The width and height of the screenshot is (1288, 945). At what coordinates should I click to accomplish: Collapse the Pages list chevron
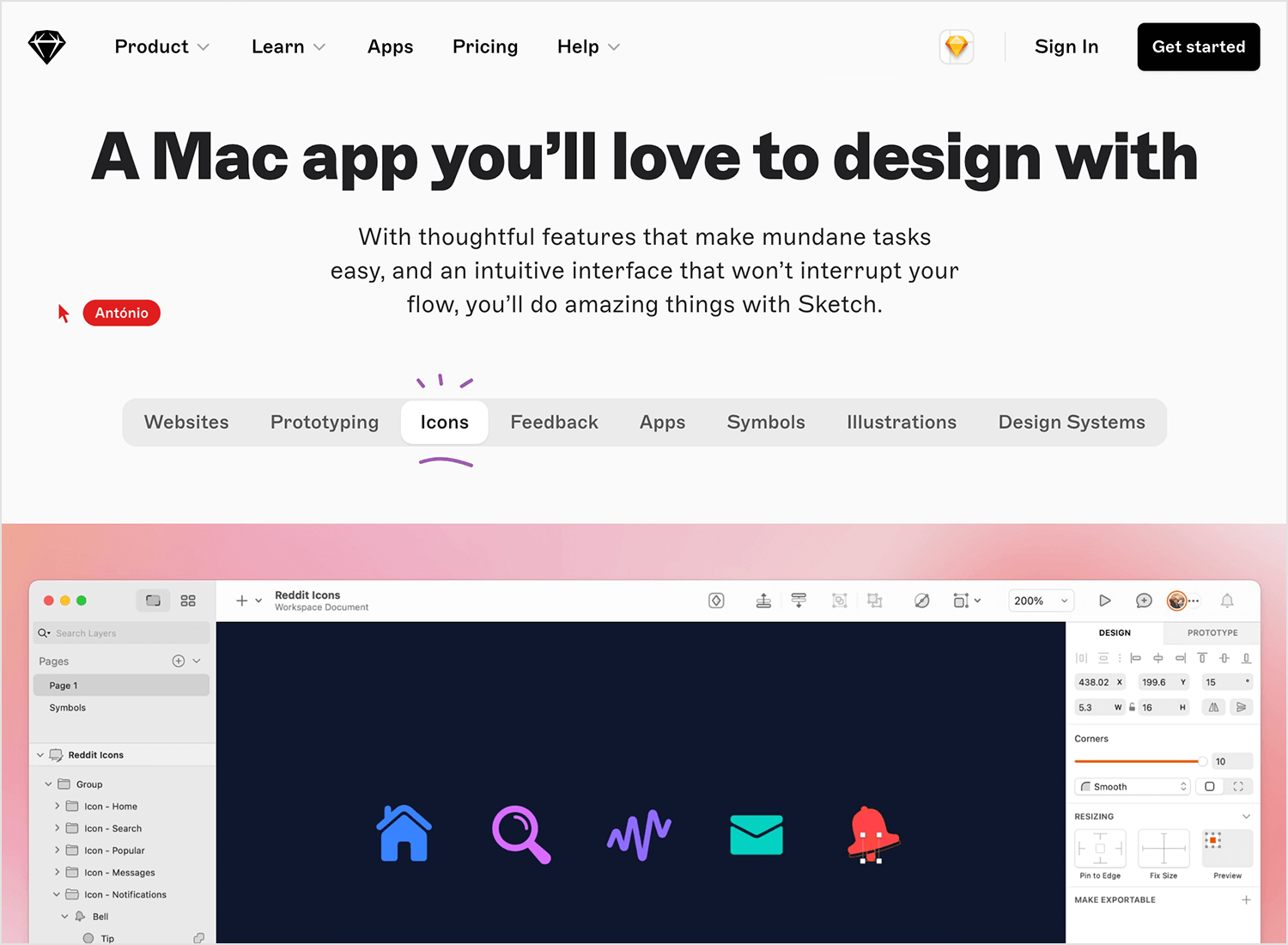197,661
